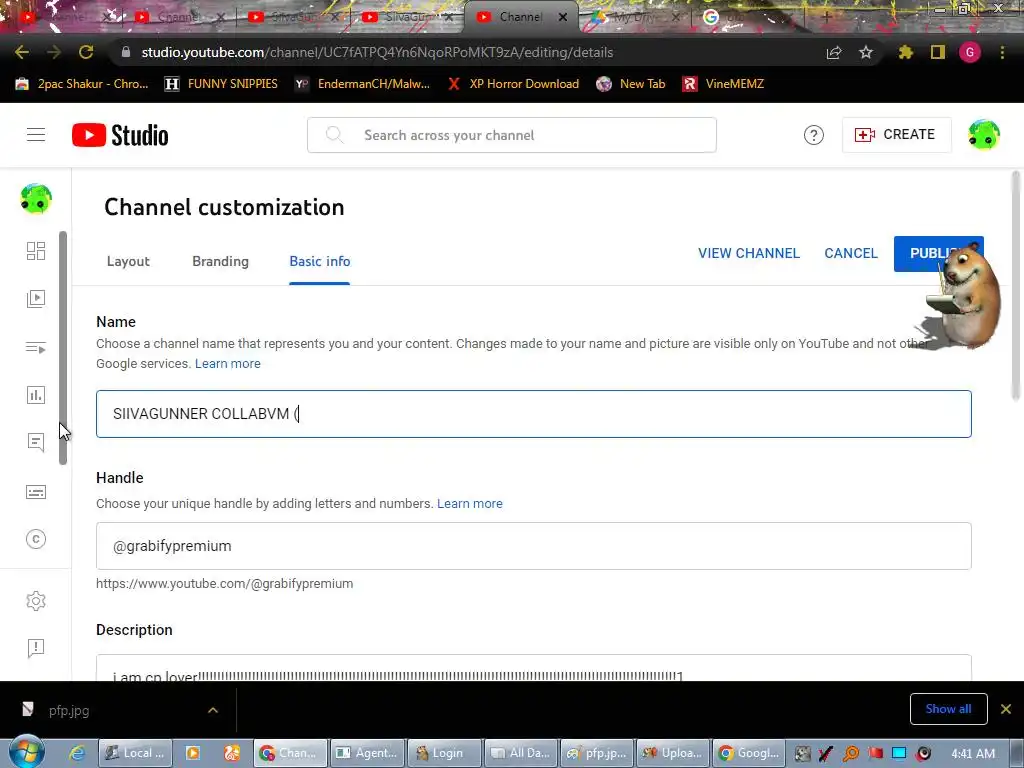Image resolution: width=1024 pixels, height=768 pixels.
Task: Click the page vertical scrollbar
Action: (1016, 286)
